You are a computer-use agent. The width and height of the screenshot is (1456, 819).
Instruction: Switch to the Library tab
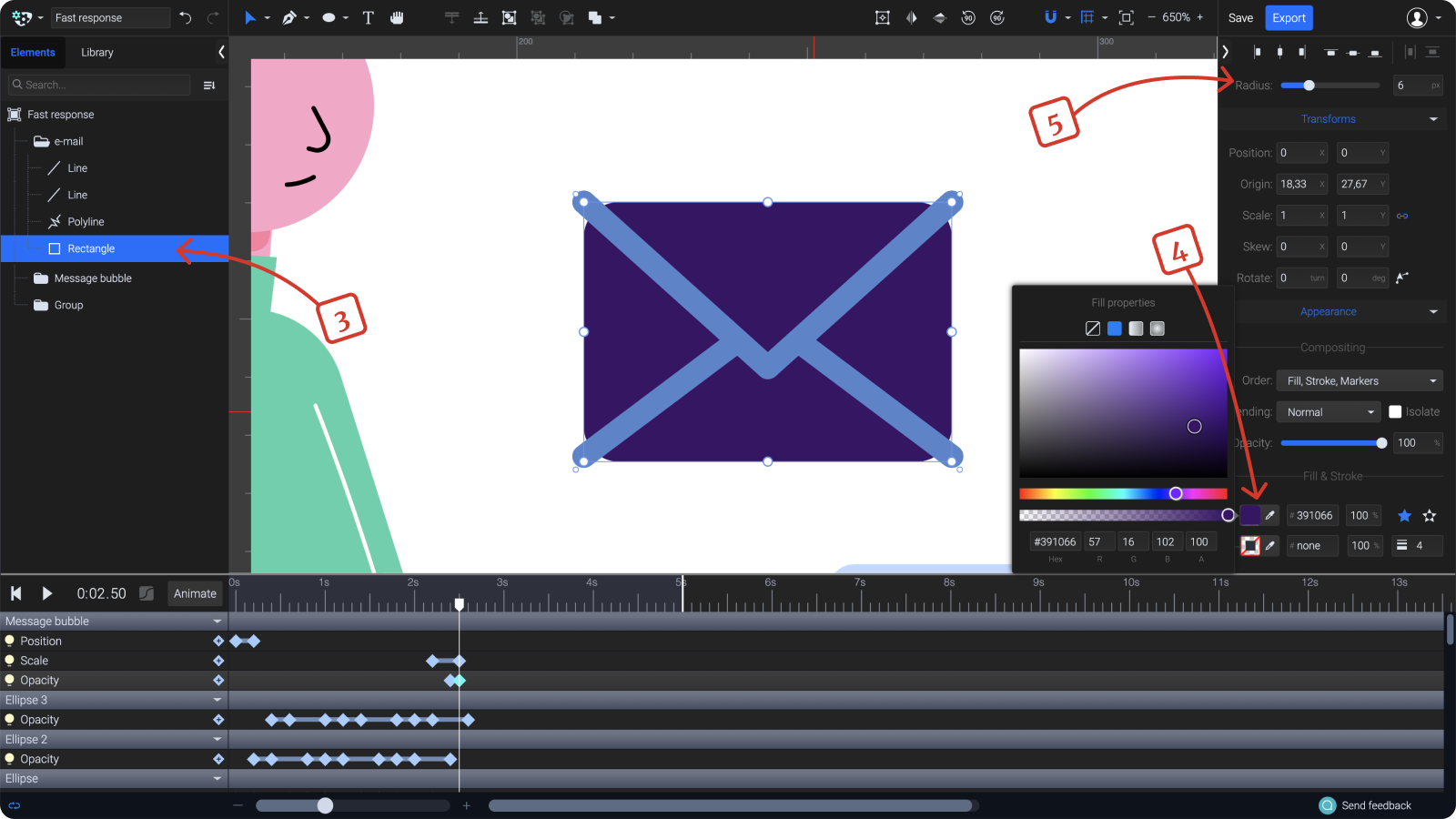97,52
